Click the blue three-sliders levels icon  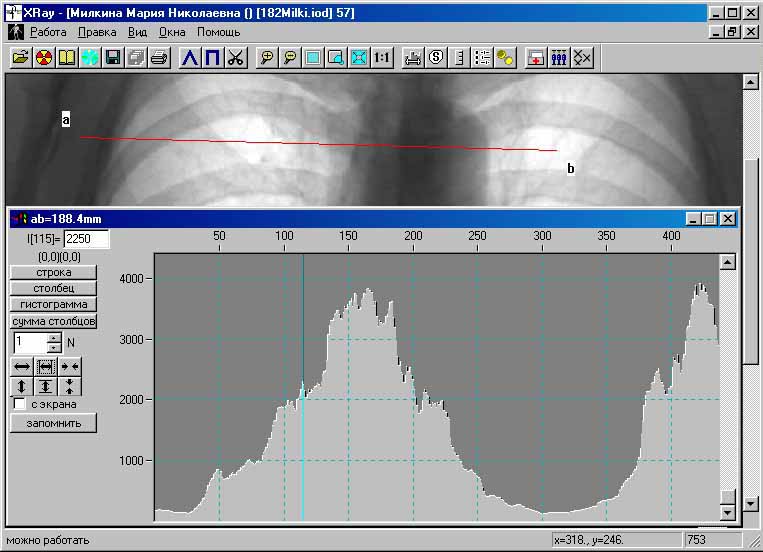click(x=559, y=58)
